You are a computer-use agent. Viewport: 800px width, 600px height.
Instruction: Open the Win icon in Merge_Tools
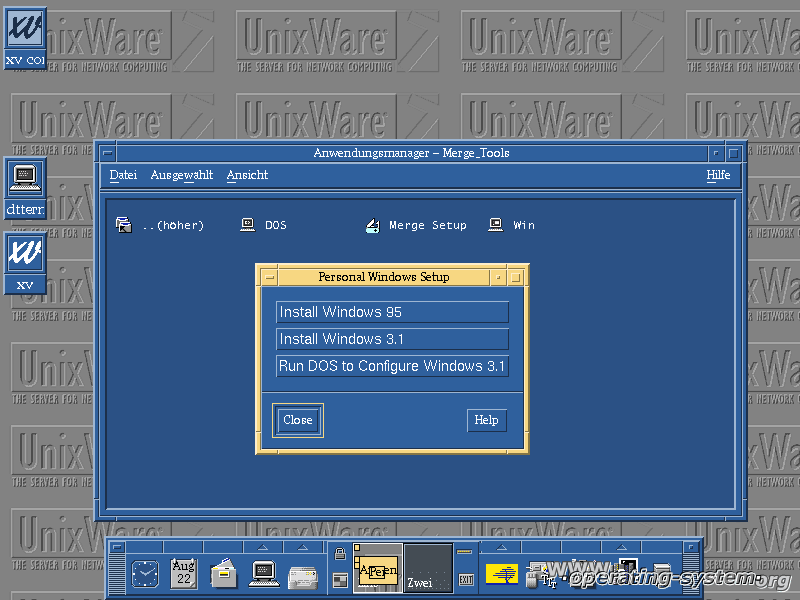point(495,224)
